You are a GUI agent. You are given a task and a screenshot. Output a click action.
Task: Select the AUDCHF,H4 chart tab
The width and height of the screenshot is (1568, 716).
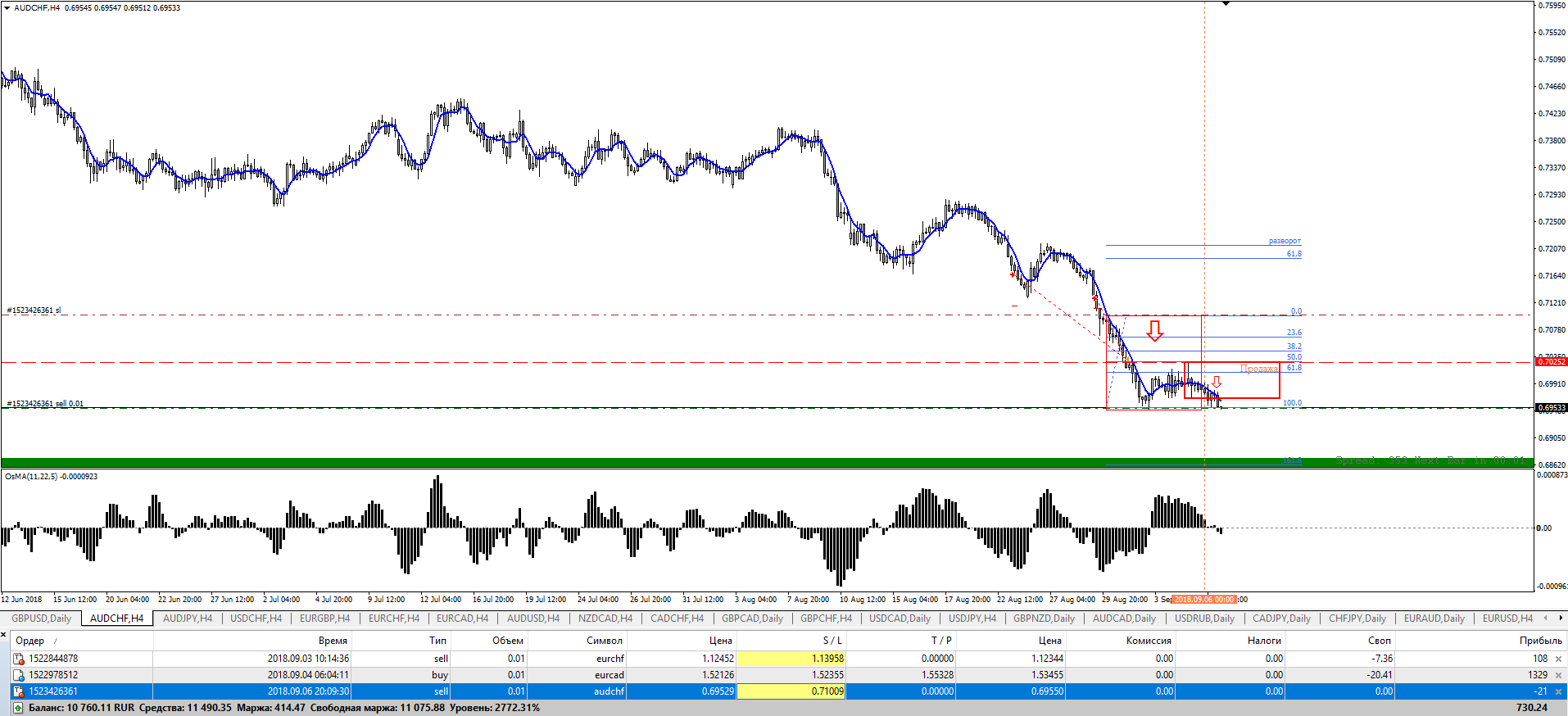point(116,619)
